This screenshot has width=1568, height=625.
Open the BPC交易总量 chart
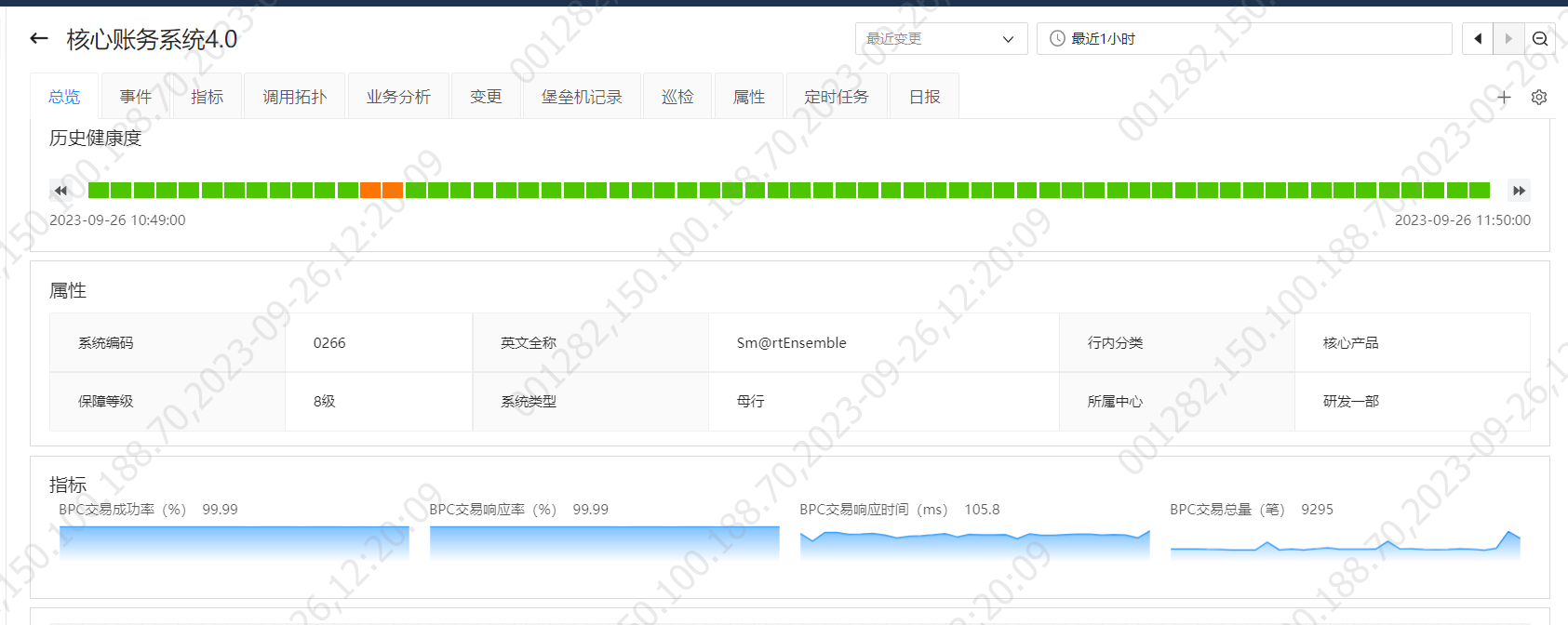pos(1346,544)
